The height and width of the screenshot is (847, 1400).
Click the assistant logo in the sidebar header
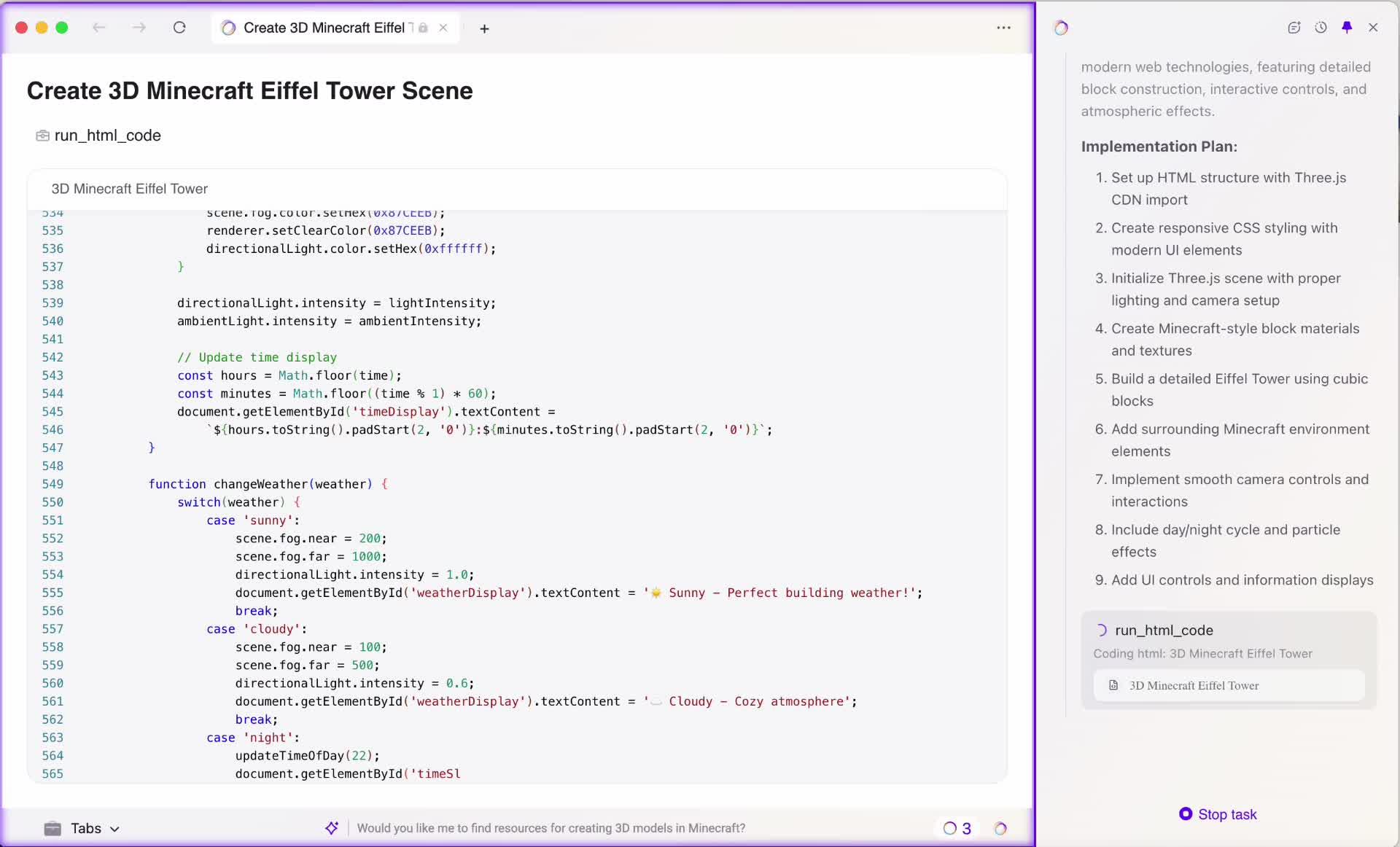pos(1061,28)
